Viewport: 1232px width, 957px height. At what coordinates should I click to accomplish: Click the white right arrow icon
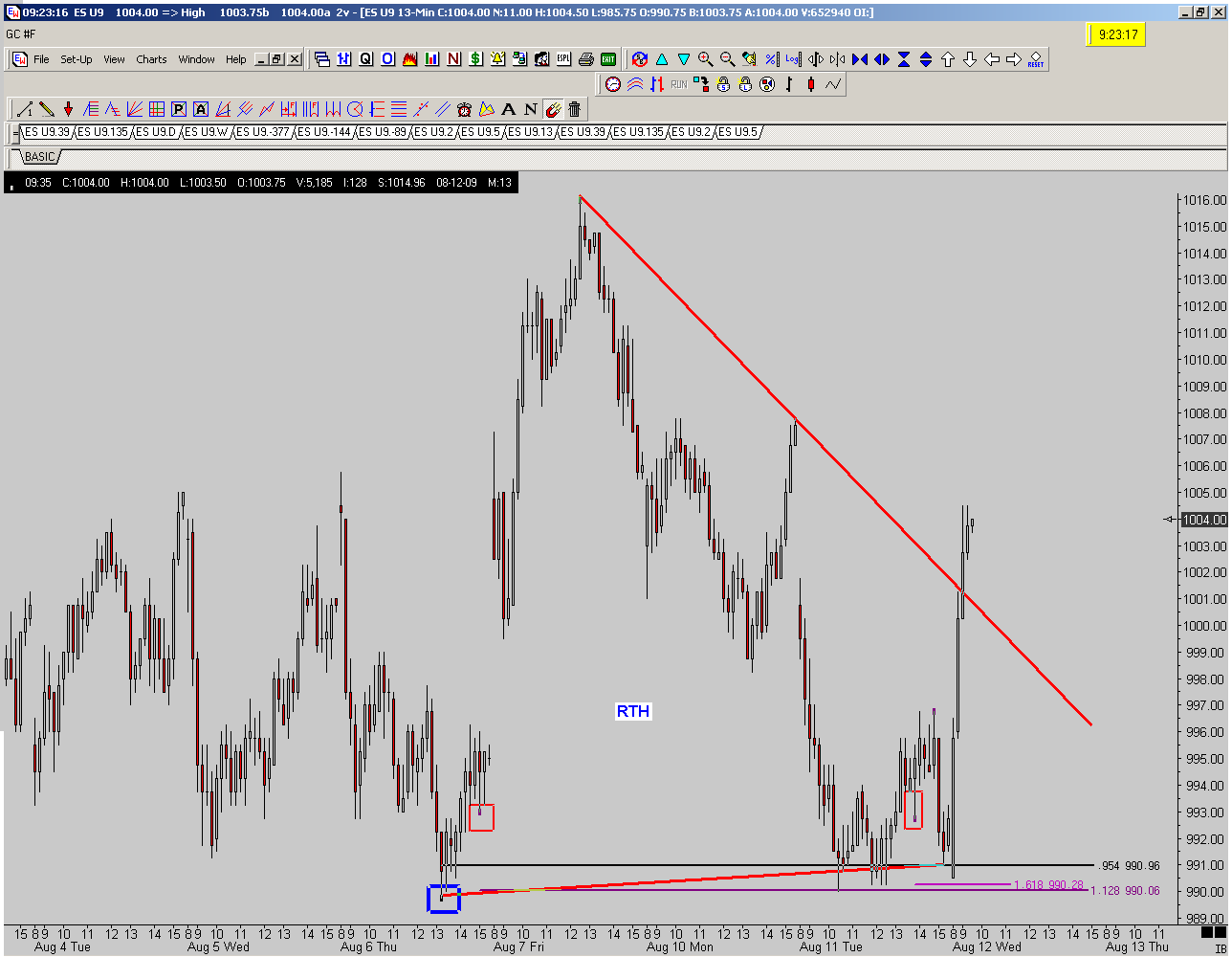click(x=1014, y=59)
